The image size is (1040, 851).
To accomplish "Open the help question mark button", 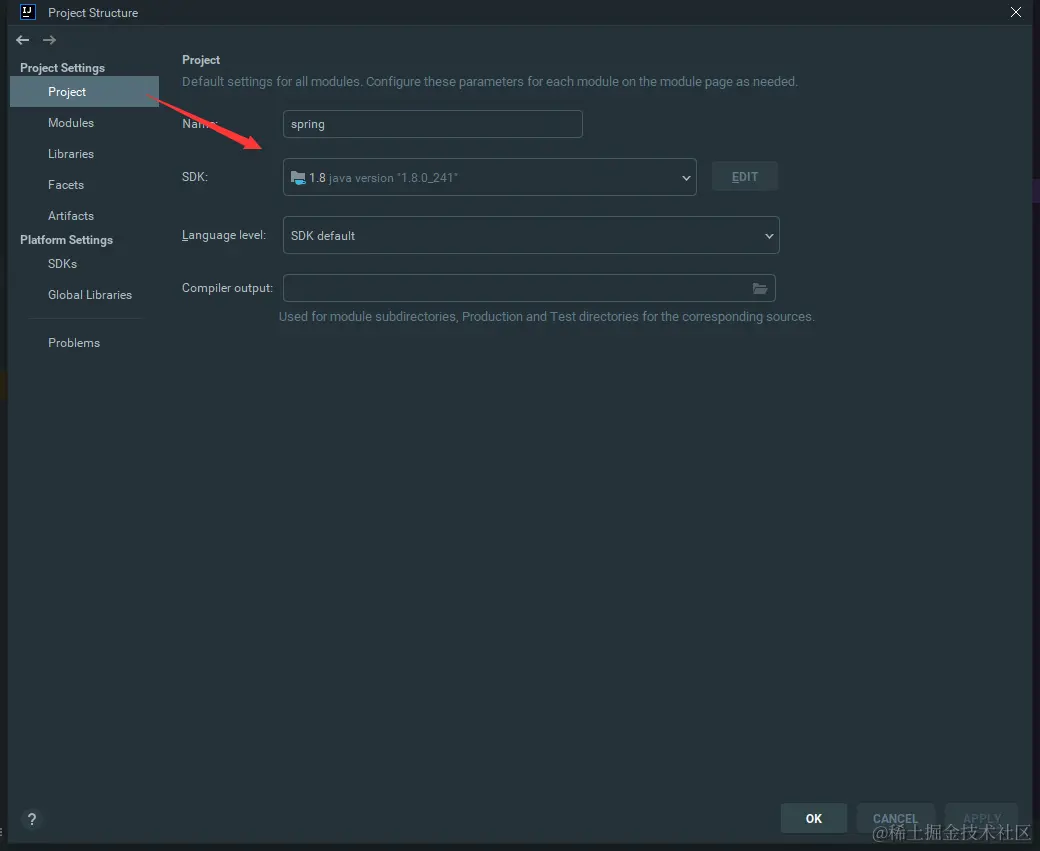I will click(31, 819).
